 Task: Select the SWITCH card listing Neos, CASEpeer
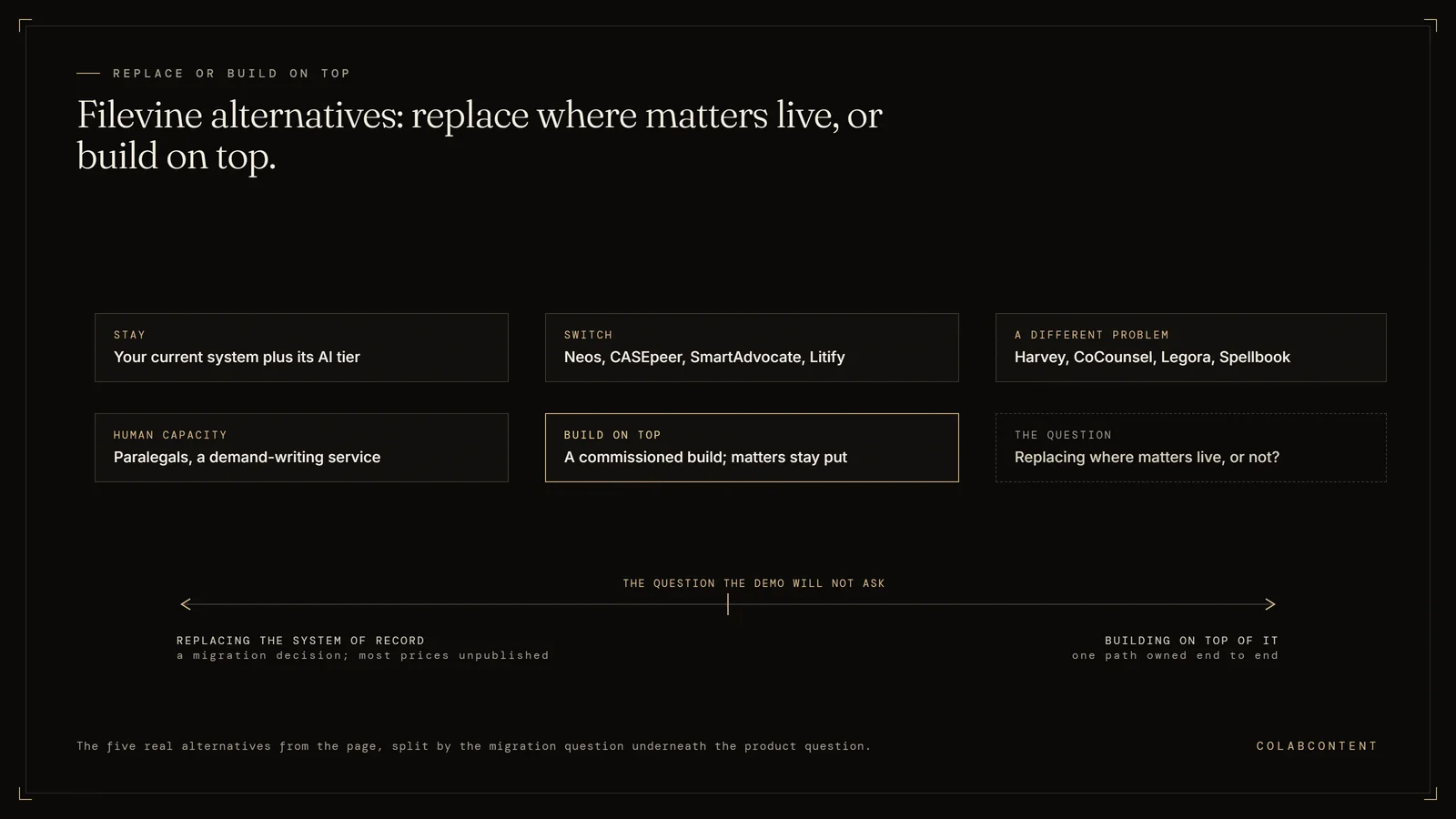752,348
